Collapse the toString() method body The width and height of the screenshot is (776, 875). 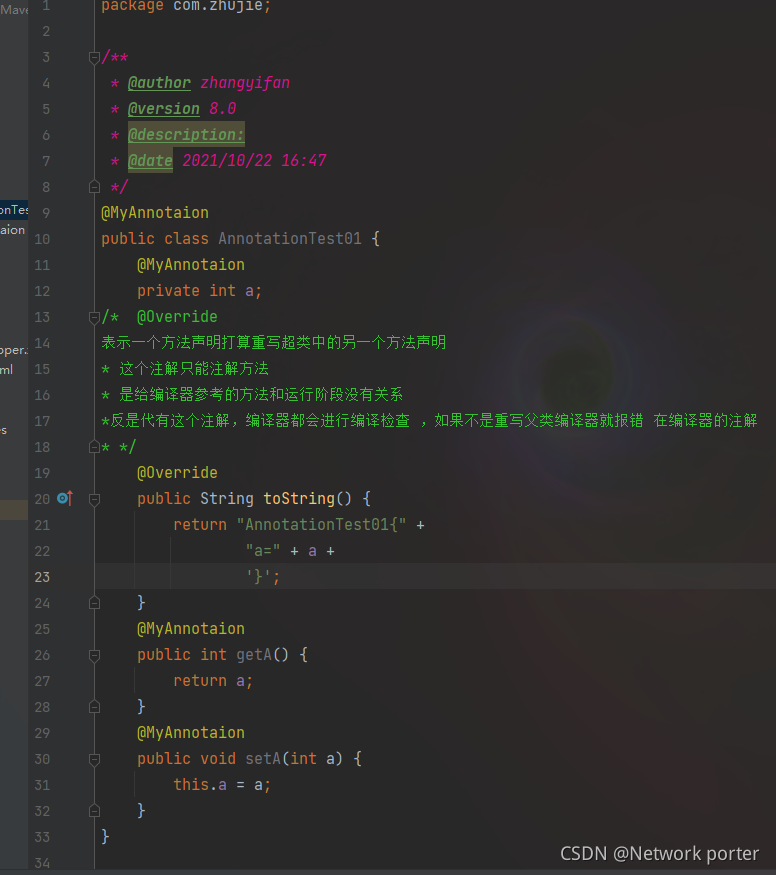point(94,499)
